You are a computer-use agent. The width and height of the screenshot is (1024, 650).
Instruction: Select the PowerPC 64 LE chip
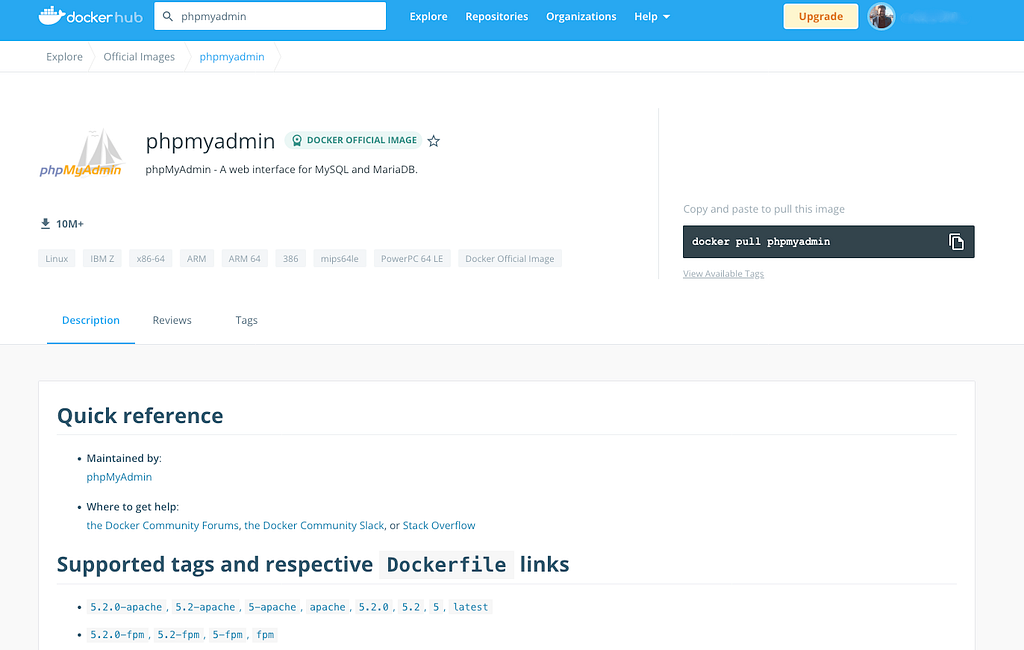pos(411,259)
